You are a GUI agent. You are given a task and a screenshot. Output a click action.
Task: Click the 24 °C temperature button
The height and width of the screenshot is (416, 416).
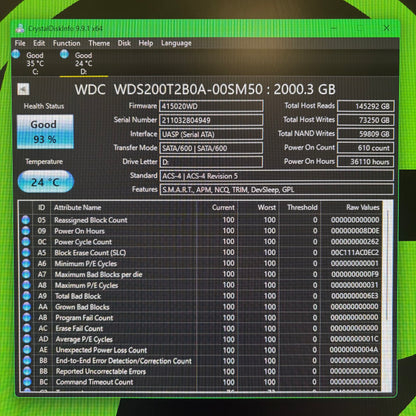click(x=46, y=182)
